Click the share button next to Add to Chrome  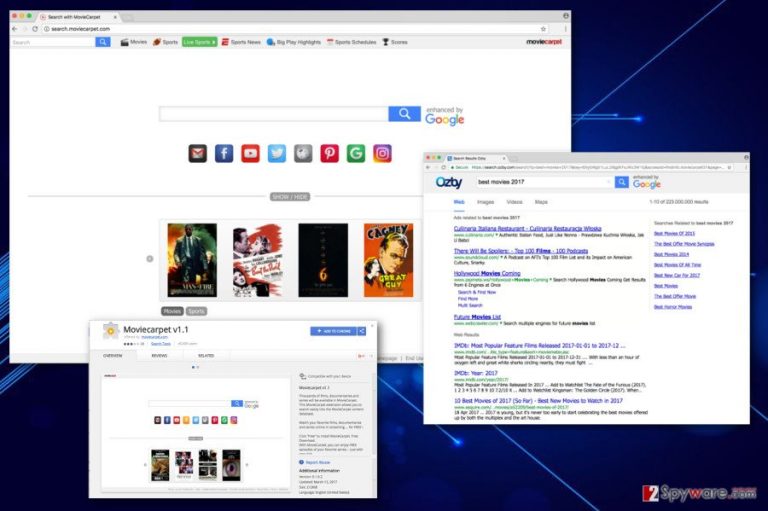(362, 331)
